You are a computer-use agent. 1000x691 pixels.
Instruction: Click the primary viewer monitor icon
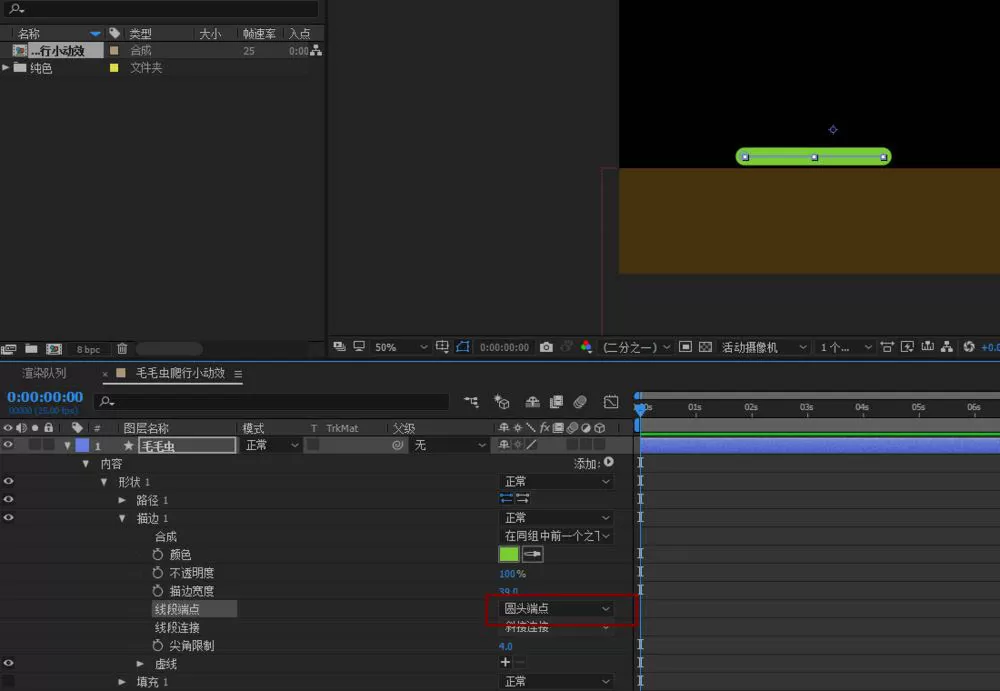pyautogui.click(x=359, y=346)
